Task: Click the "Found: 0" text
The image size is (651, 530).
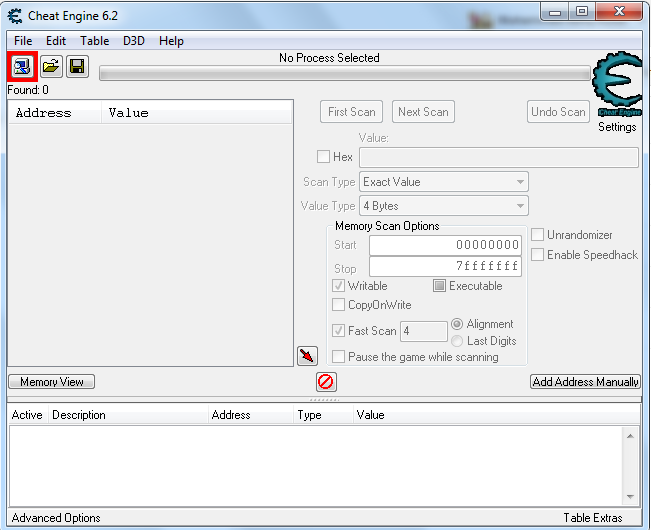Action: [28, 90]
